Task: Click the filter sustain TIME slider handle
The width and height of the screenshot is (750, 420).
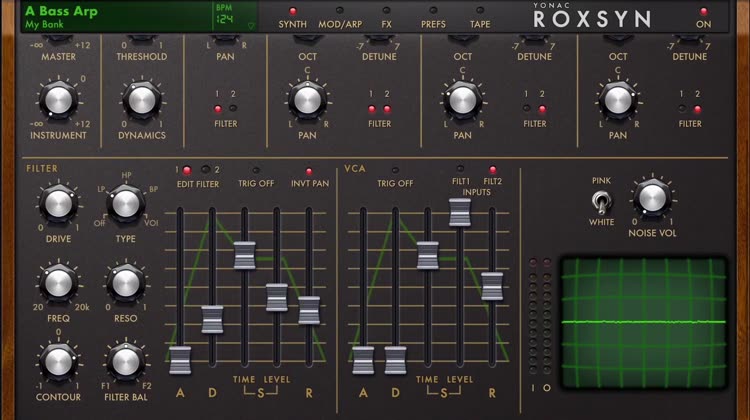Action: tap(244, 255)
